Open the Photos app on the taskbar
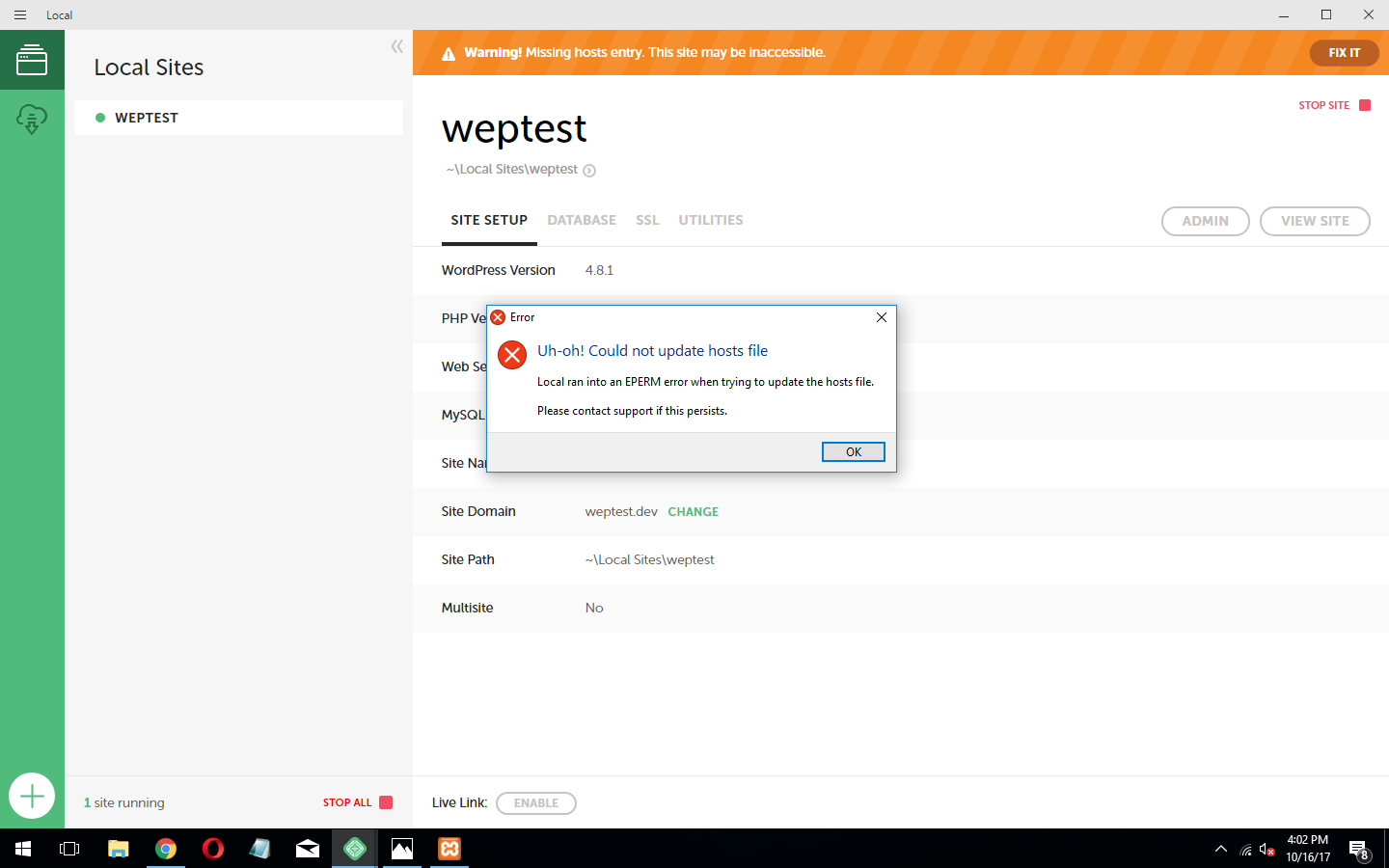Image resolution: width=1389 pixels, height=868 pixels. 402,849
